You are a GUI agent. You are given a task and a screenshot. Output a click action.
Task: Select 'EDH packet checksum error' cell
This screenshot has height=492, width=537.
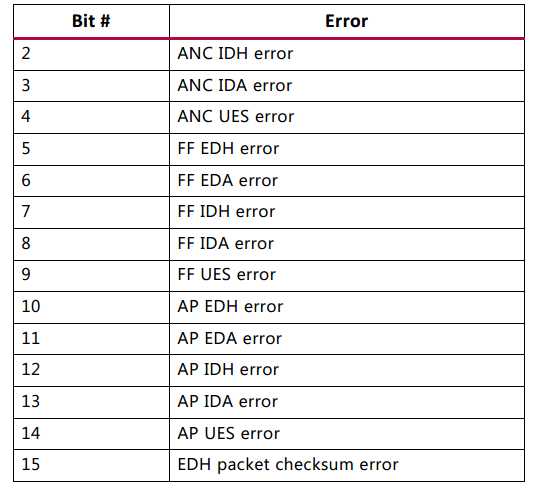coord(347,466)
